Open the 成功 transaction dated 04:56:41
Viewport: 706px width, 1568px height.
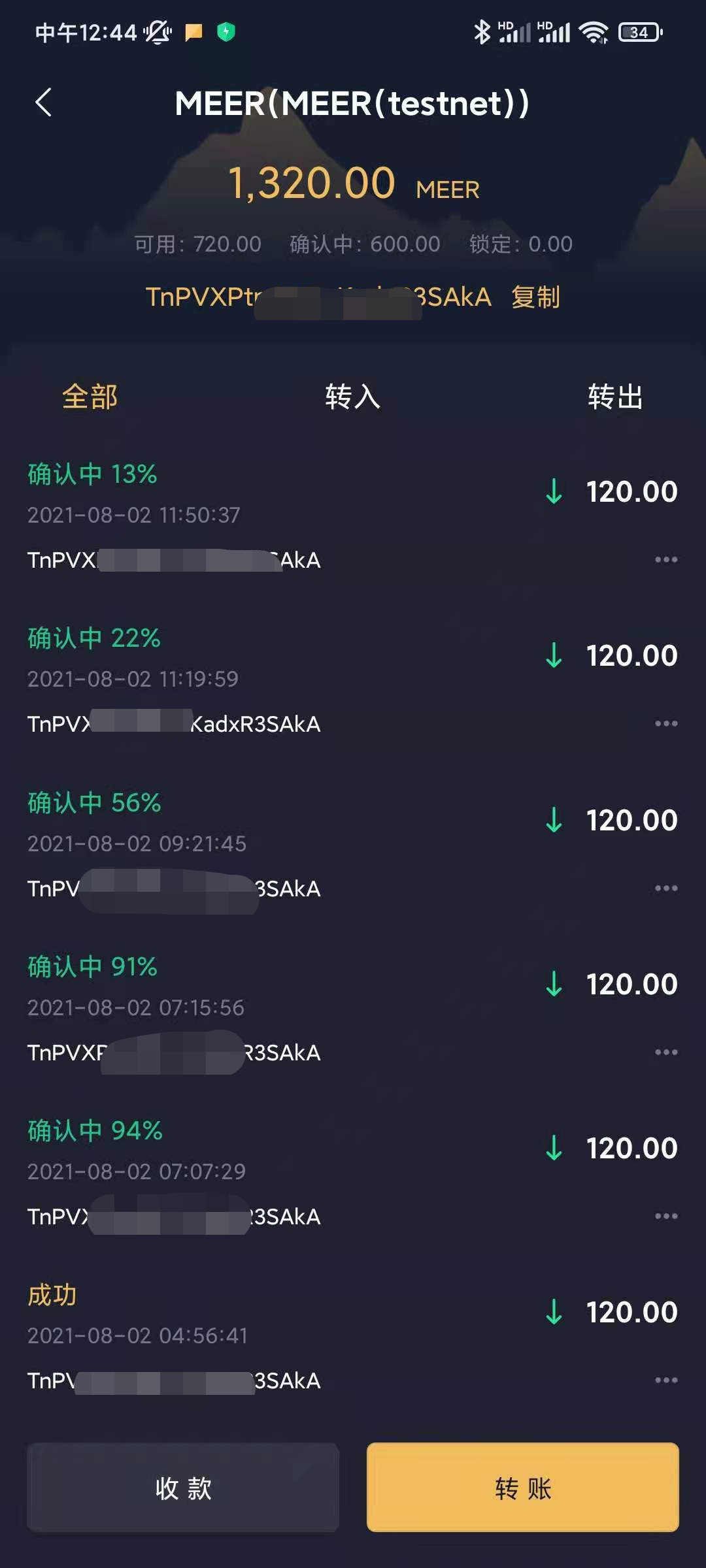tap(353, 1337)
